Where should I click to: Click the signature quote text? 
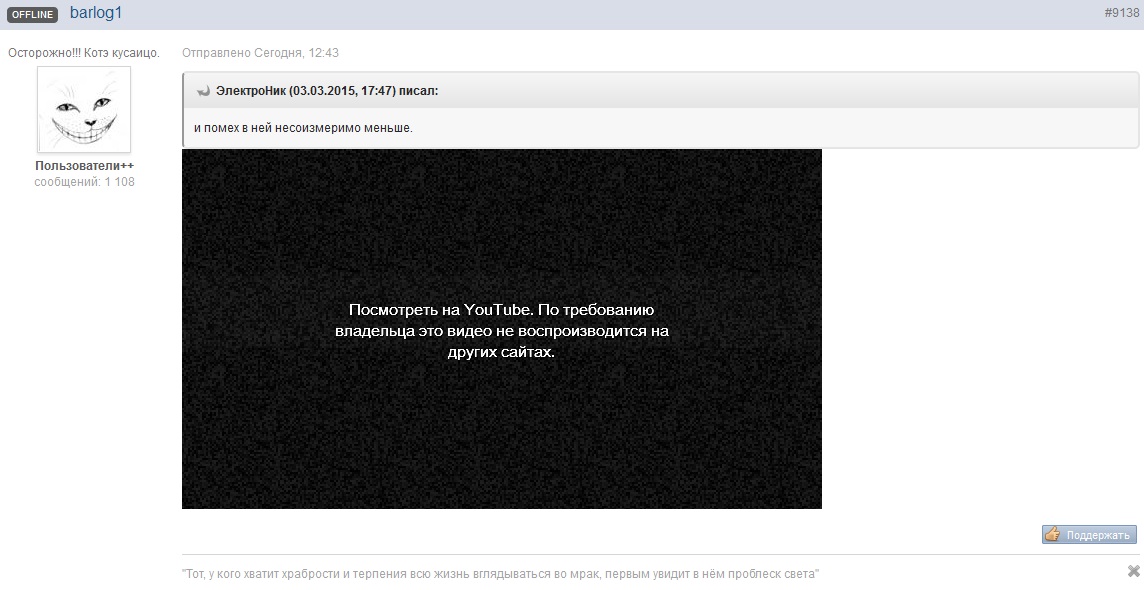(500, 574)
